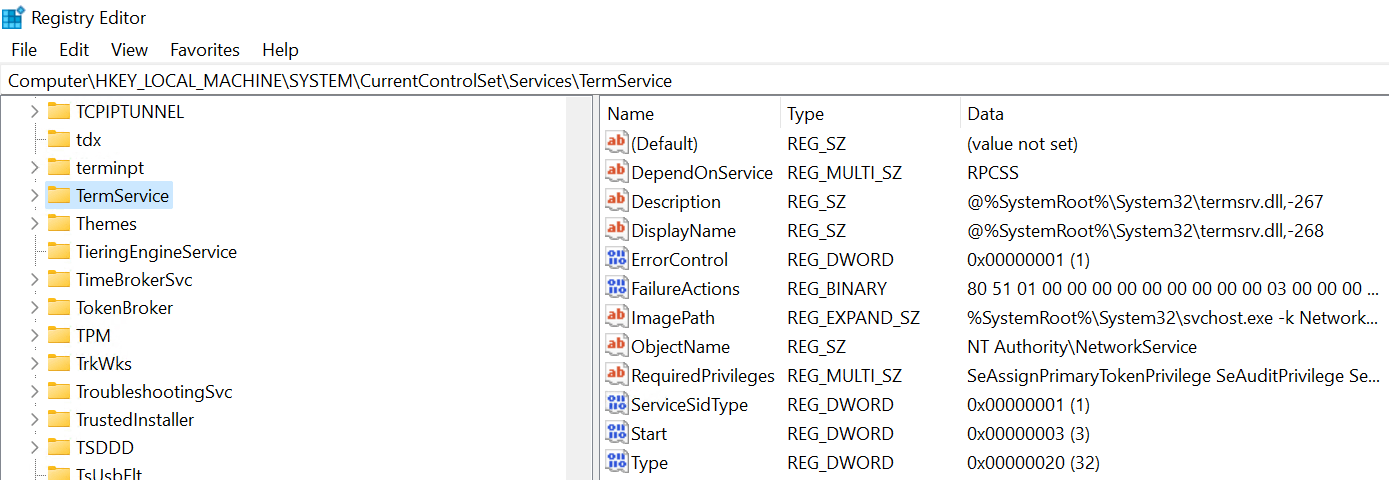Click the Registry Editor app icon in title bar

point(13,17)
